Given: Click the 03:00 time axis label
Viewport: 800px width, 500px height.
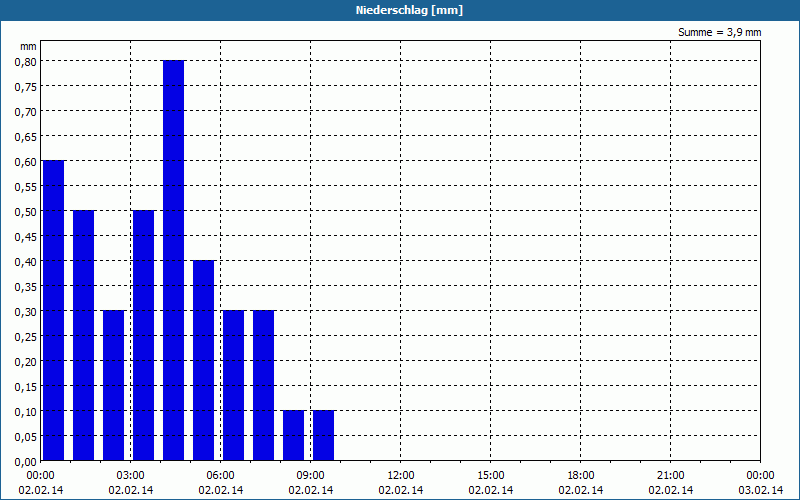Looking at the screenshot, I should coord(131,476).
